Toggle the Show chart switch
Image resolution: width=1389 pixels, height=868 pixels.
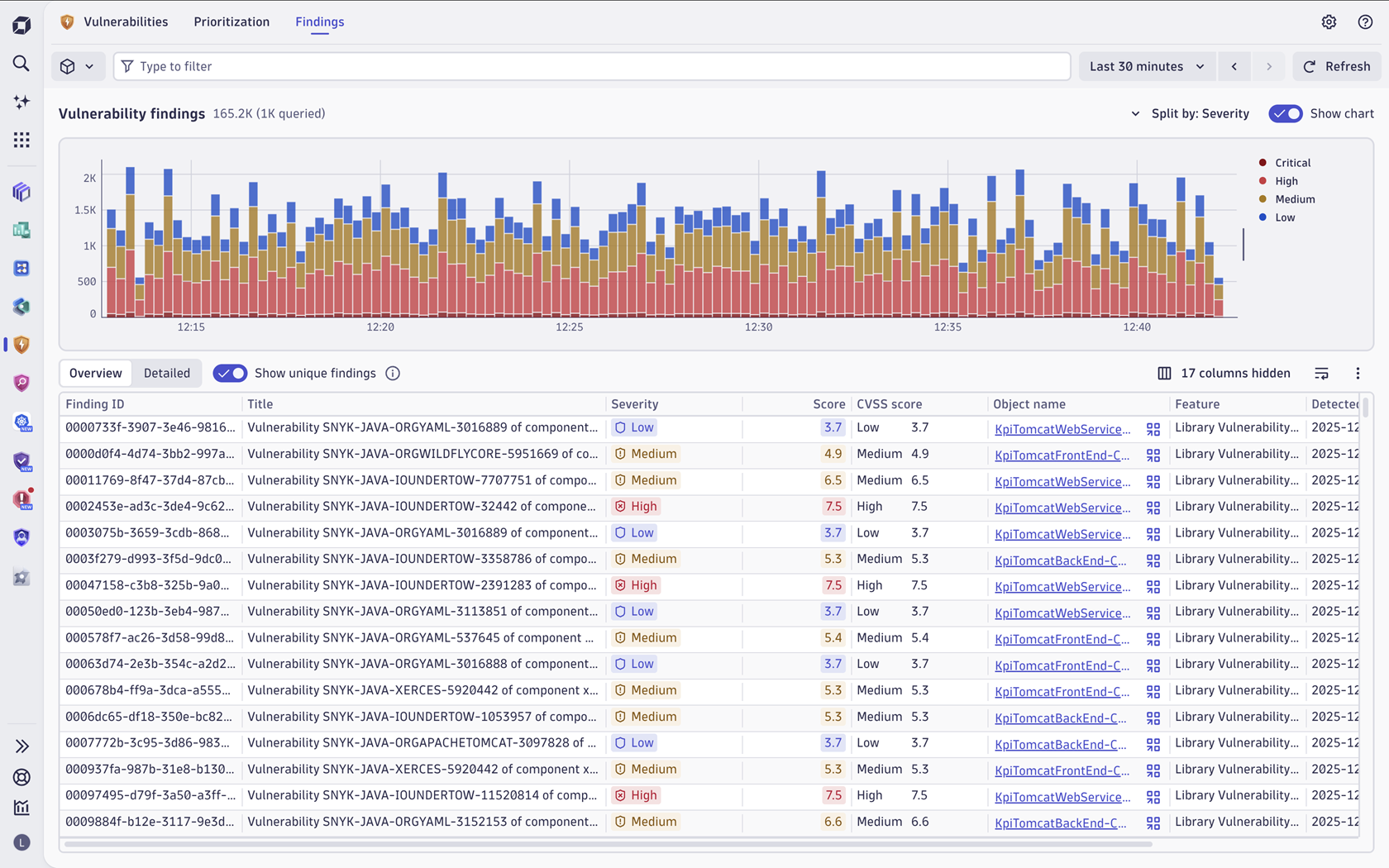[x=1285, y=113]
